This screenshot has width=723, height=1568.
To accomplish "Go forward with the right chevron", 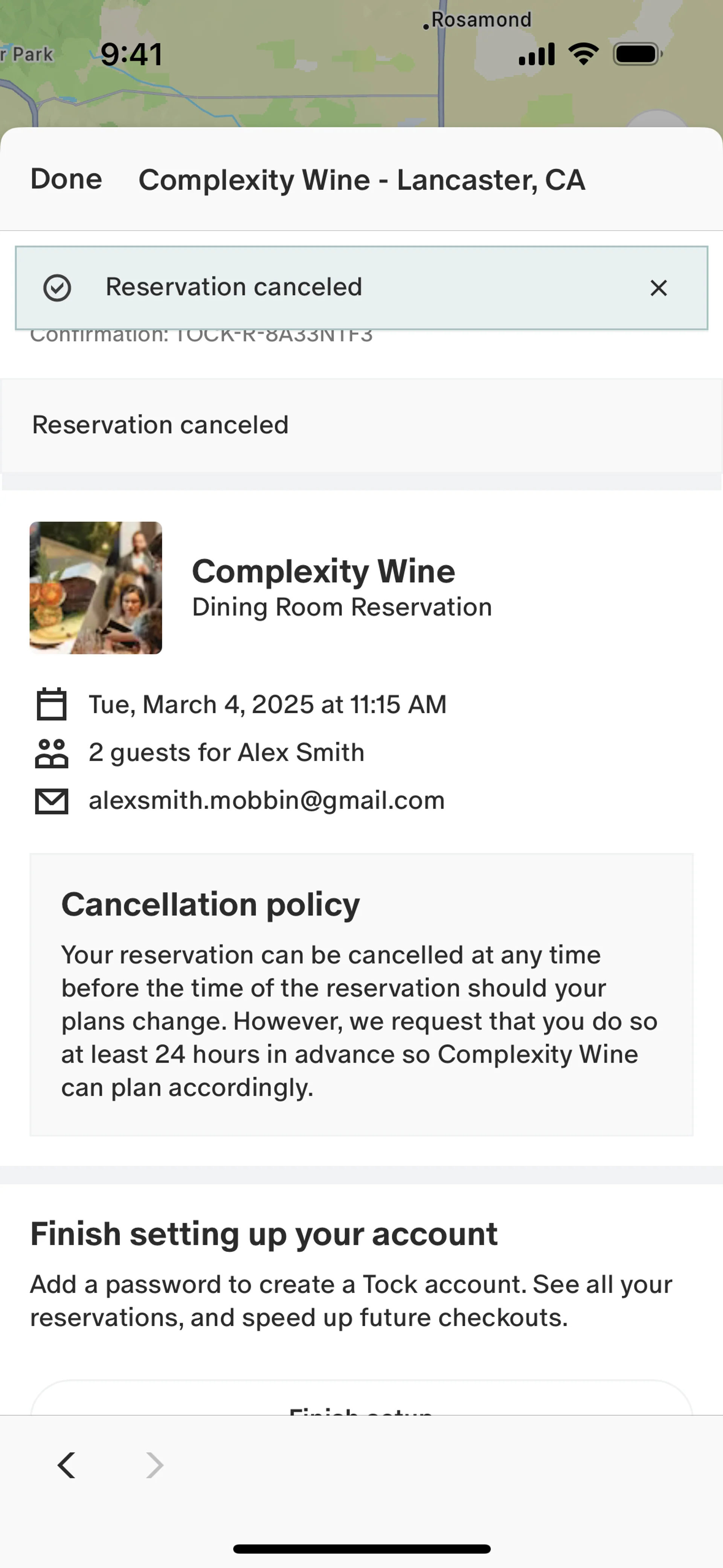I will coord(155,1465).
